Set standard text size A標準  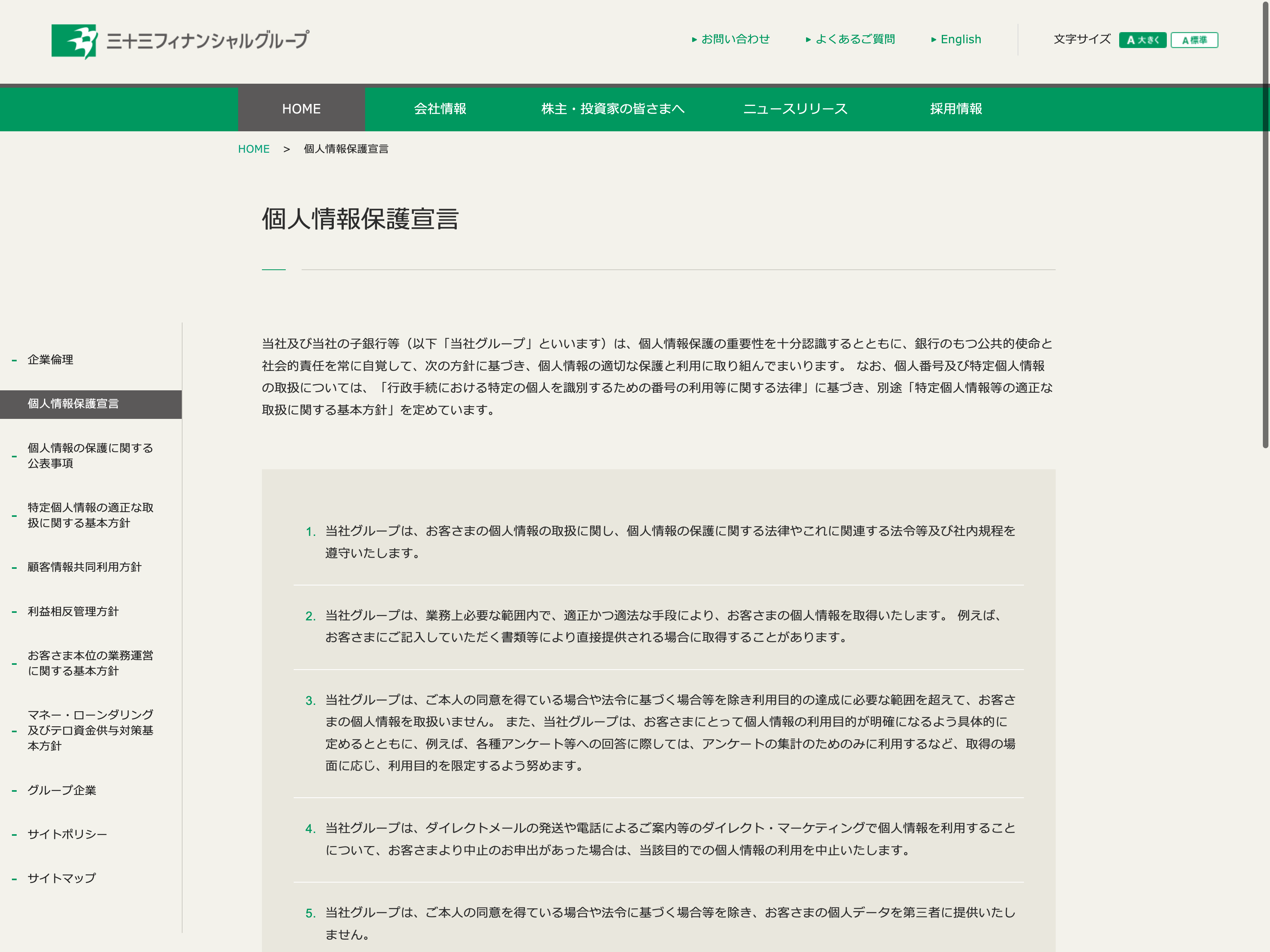click(1194, 40)
